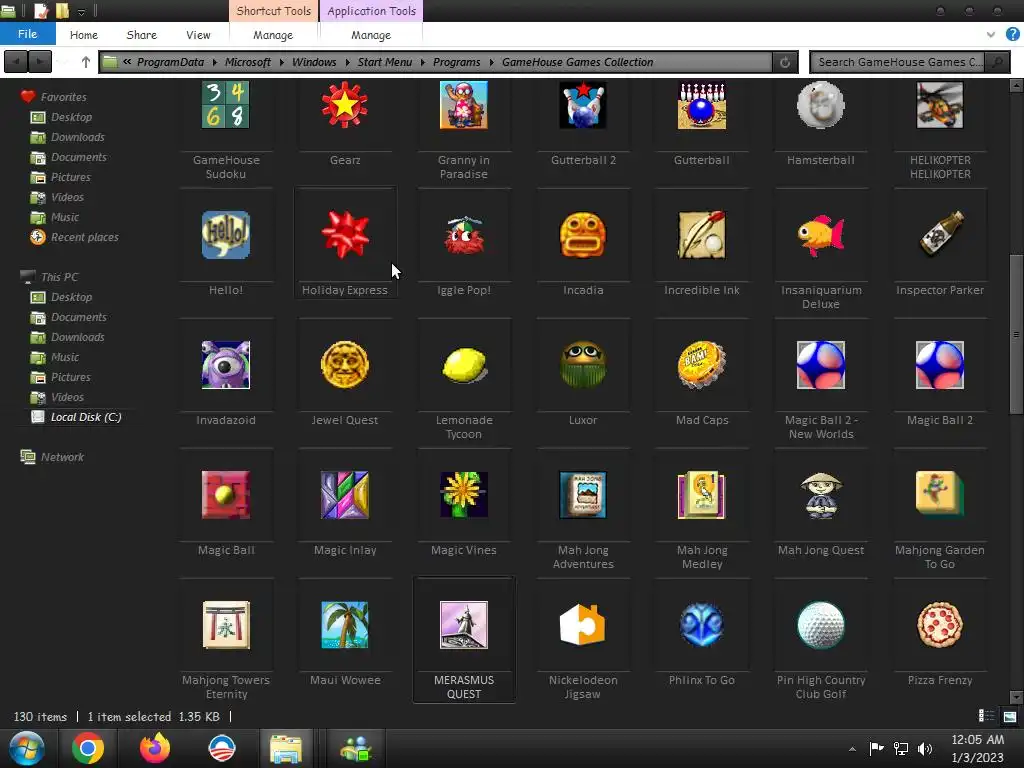Open the Windows Start button
1024x768 pixels.
point(26,748)
